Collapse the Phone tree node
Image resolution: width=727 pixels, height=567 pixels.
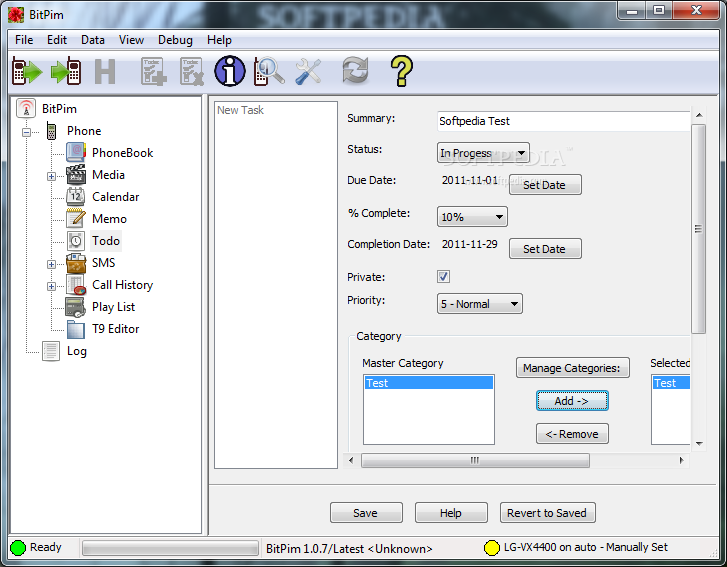(26, 132)
